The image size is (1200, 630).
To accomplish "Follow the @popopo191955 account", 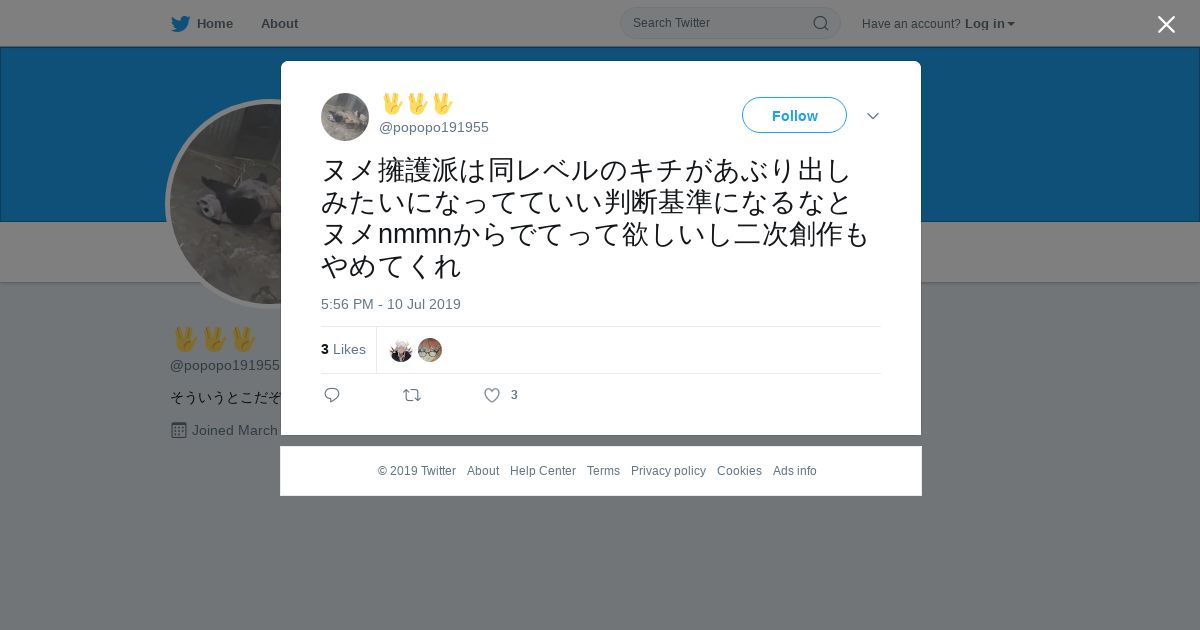I will [x=794, y=115].
